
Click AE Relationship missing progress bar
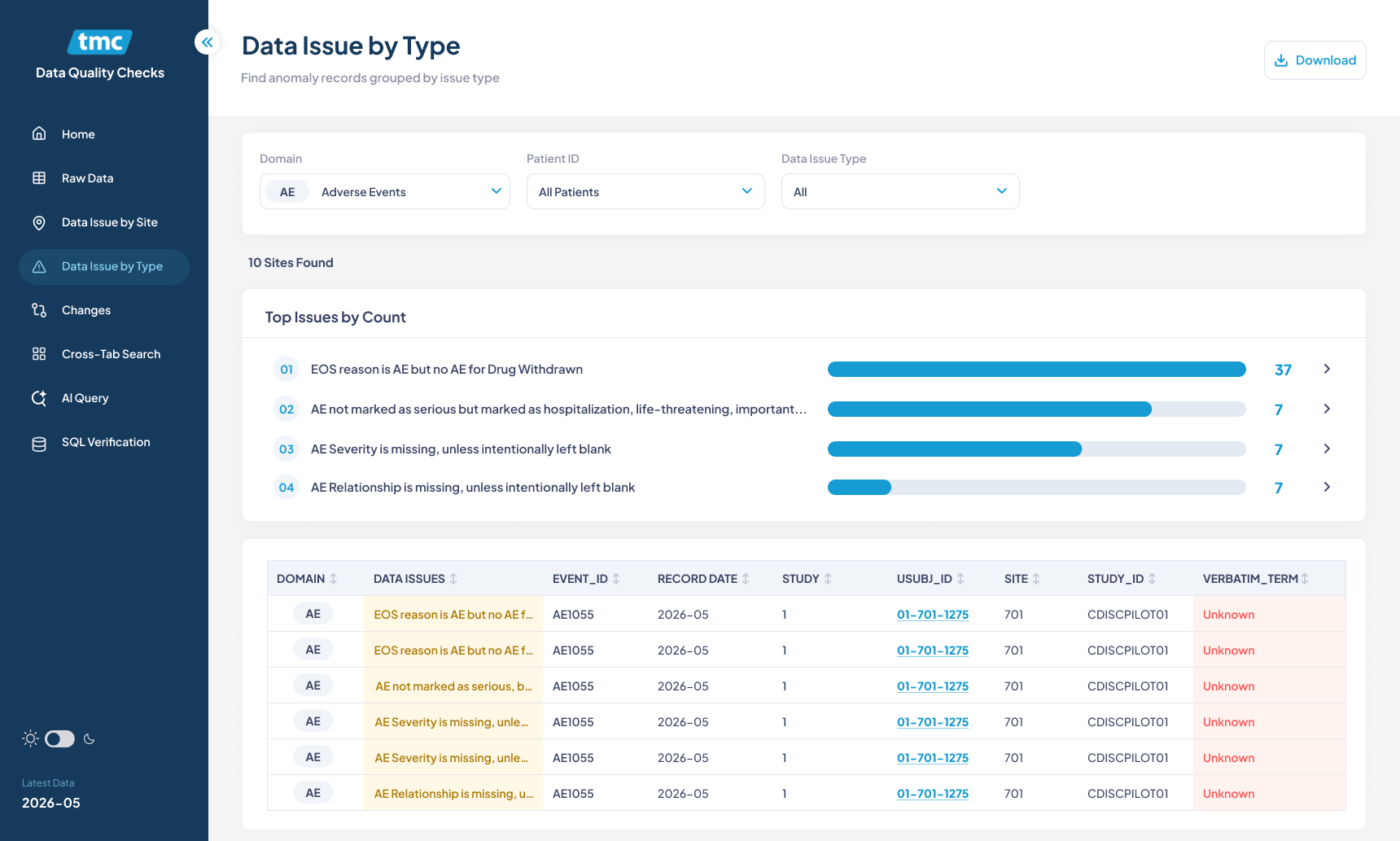click(1036, 487)
